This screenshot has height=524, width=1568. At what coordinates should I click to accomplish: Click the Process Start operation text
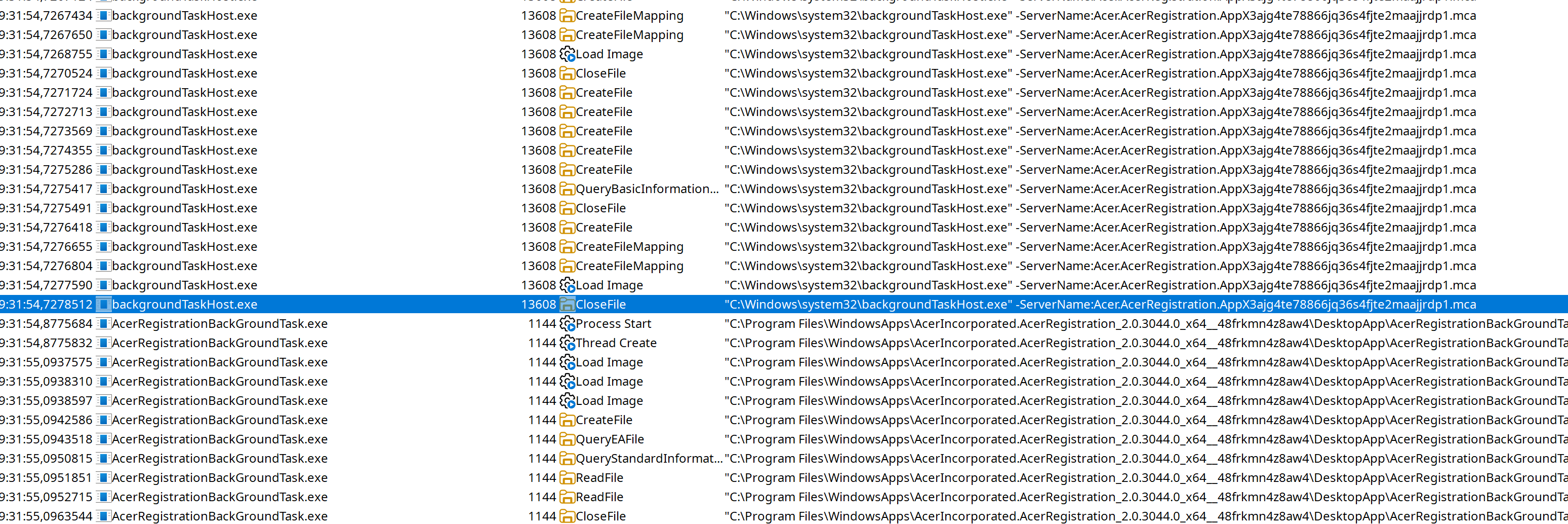coord(614,324)
